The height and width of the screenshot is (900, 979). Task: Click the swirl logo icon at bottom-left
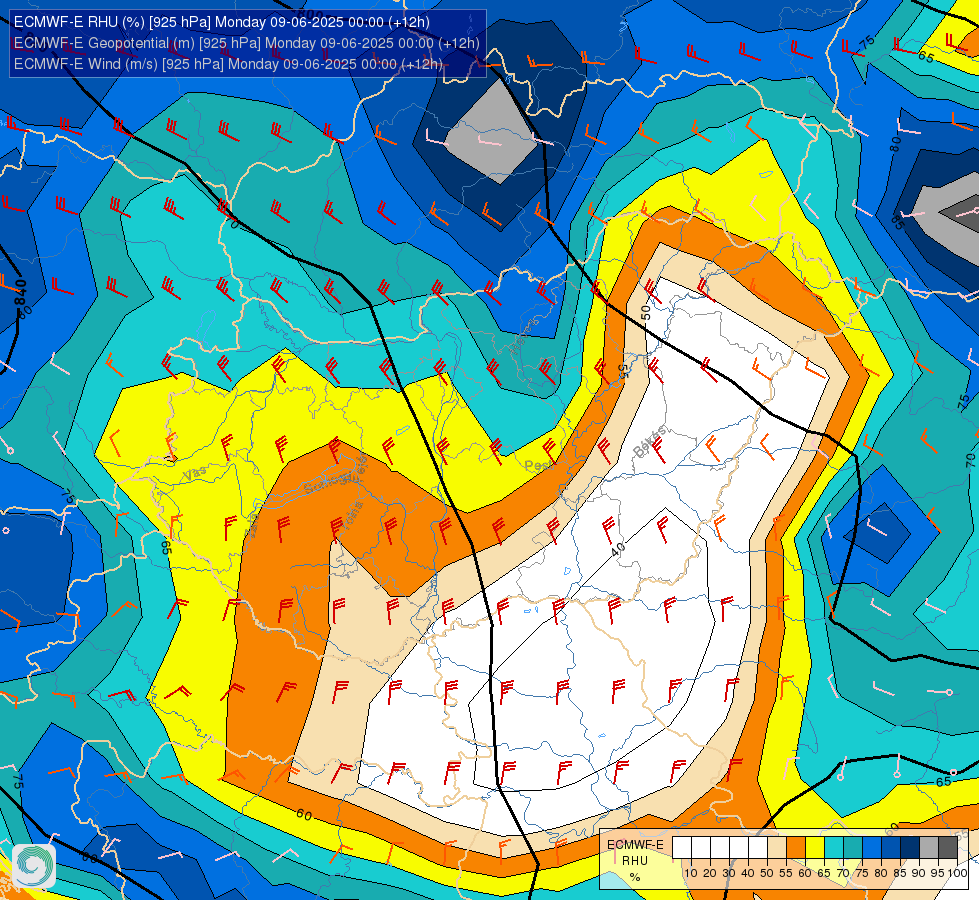click(34, 866)
